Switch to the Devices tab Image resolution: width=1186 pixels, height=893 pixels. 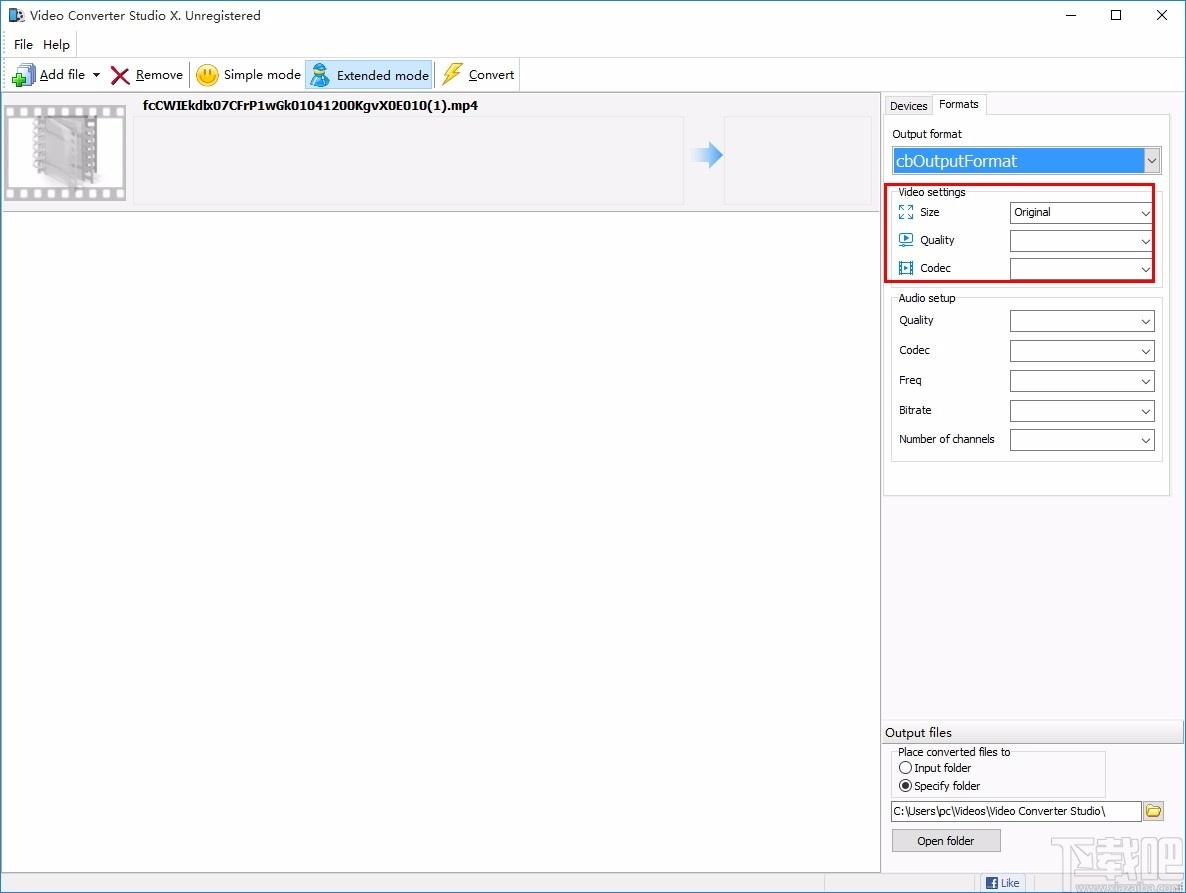908,106
